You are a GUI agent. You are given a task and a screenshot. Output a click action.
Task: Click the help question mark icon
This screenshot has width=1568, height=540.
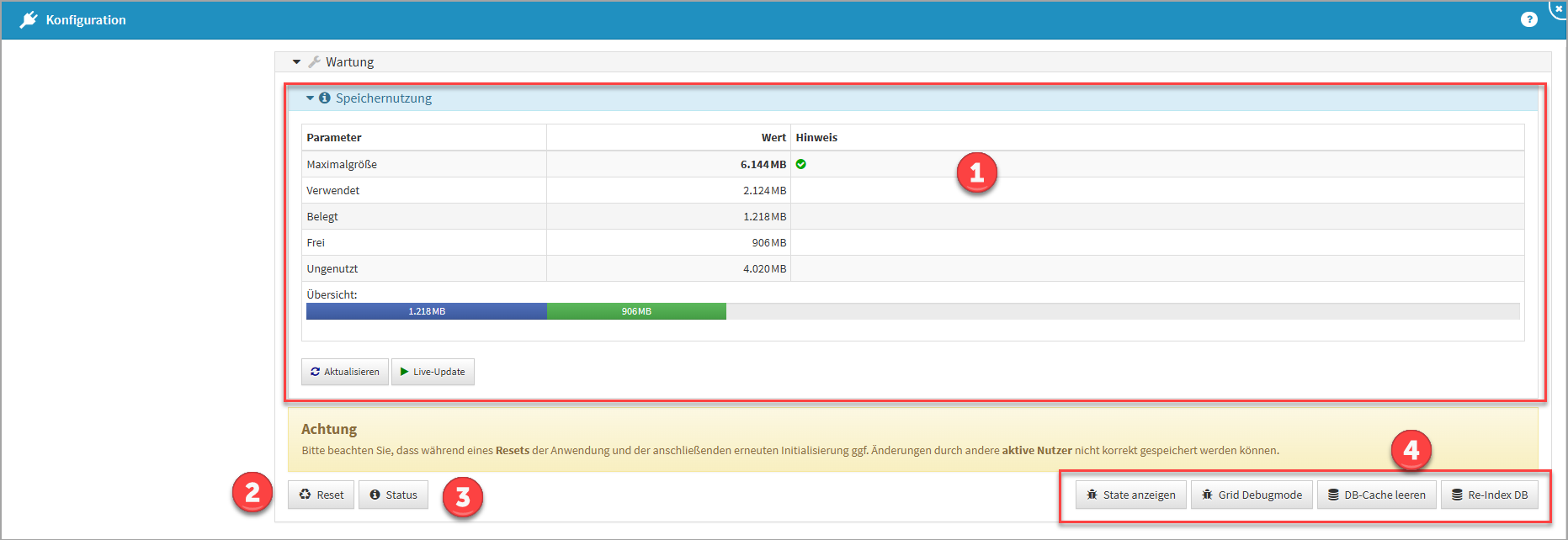[1528, 19]
